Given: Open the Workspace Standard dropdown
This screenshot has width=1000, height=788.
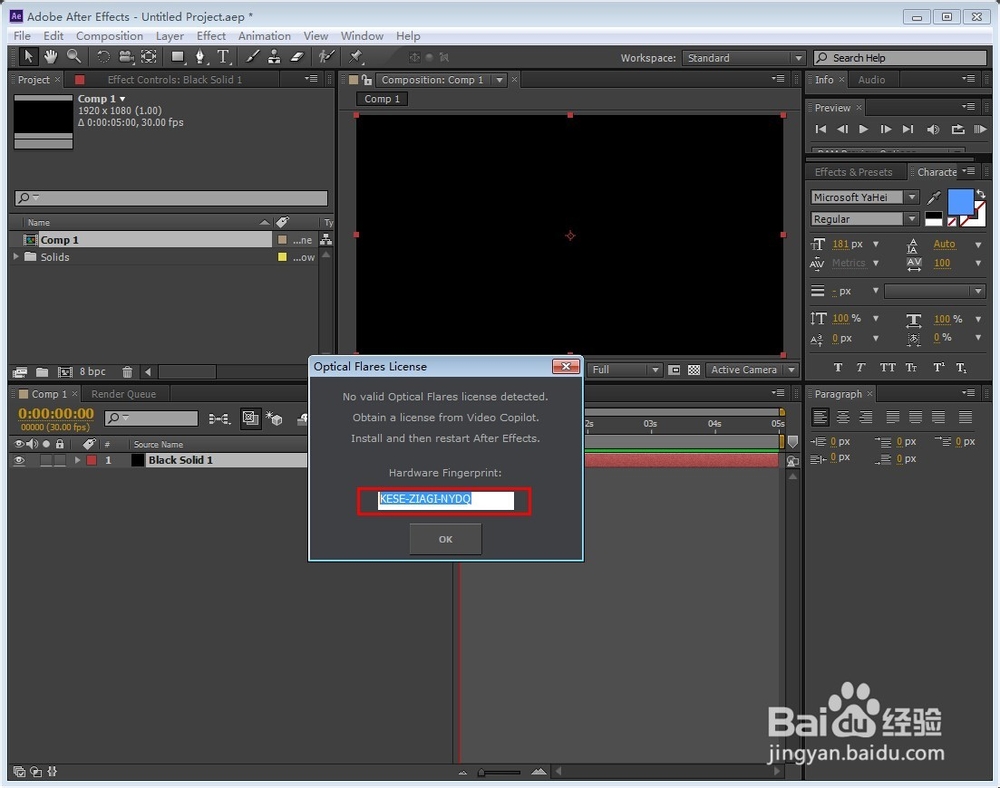Looking at the screenshot, I should pos(743,58).
